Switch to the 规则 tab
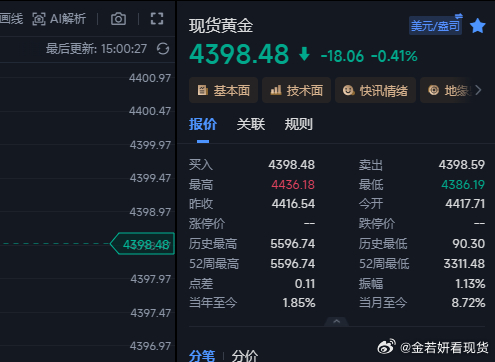495x362 pixels. point(299,124)
